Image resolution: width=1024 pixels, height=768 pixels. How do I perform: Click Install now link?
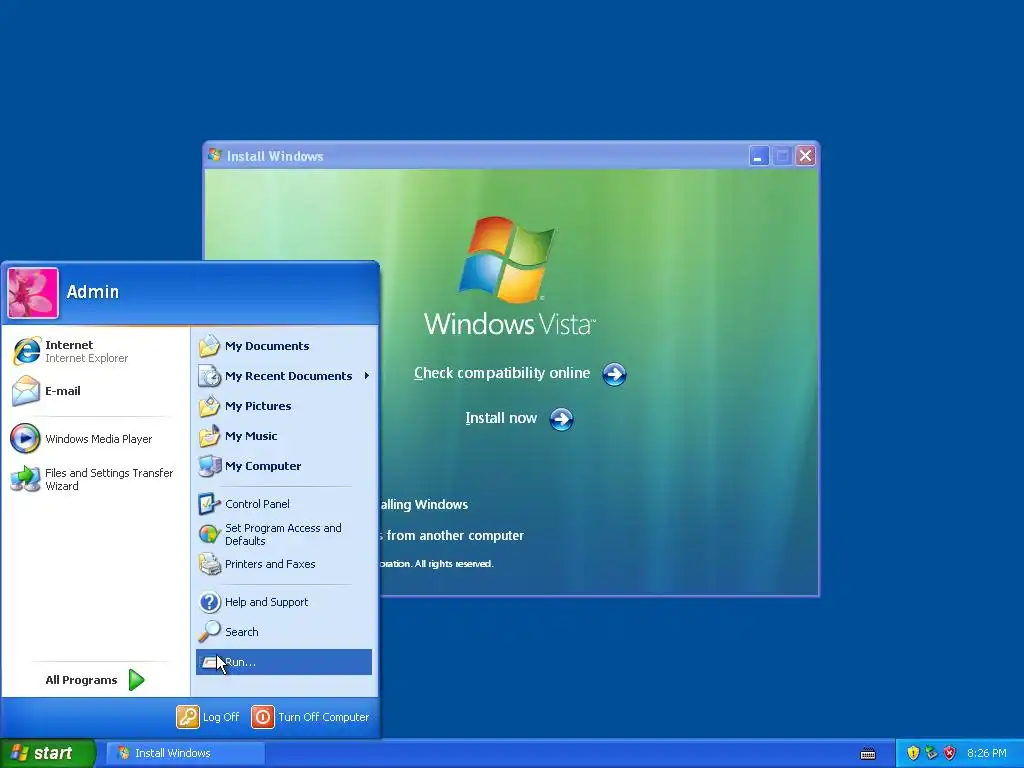point(501,418)
